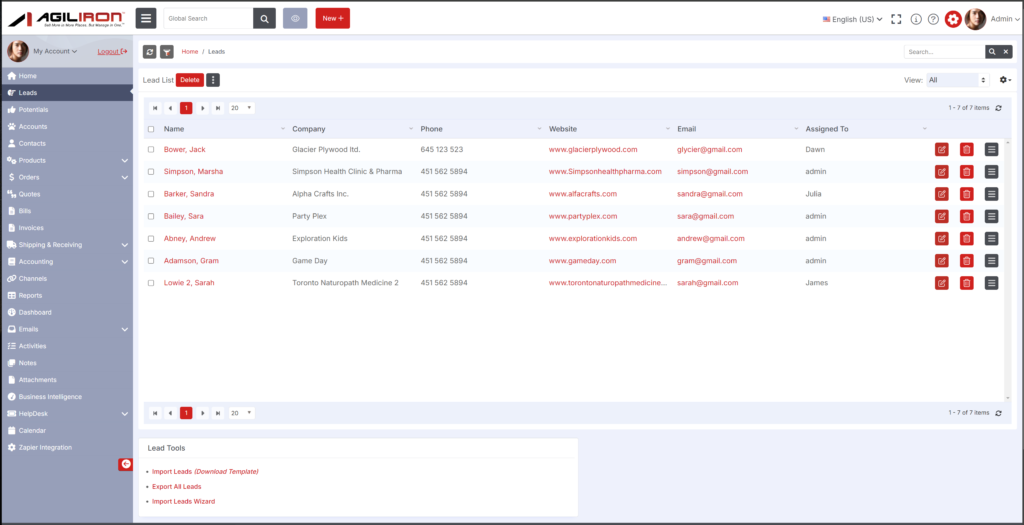
Task: Open row menu for Adamson, Gram
Action: [x=991, y=261]
